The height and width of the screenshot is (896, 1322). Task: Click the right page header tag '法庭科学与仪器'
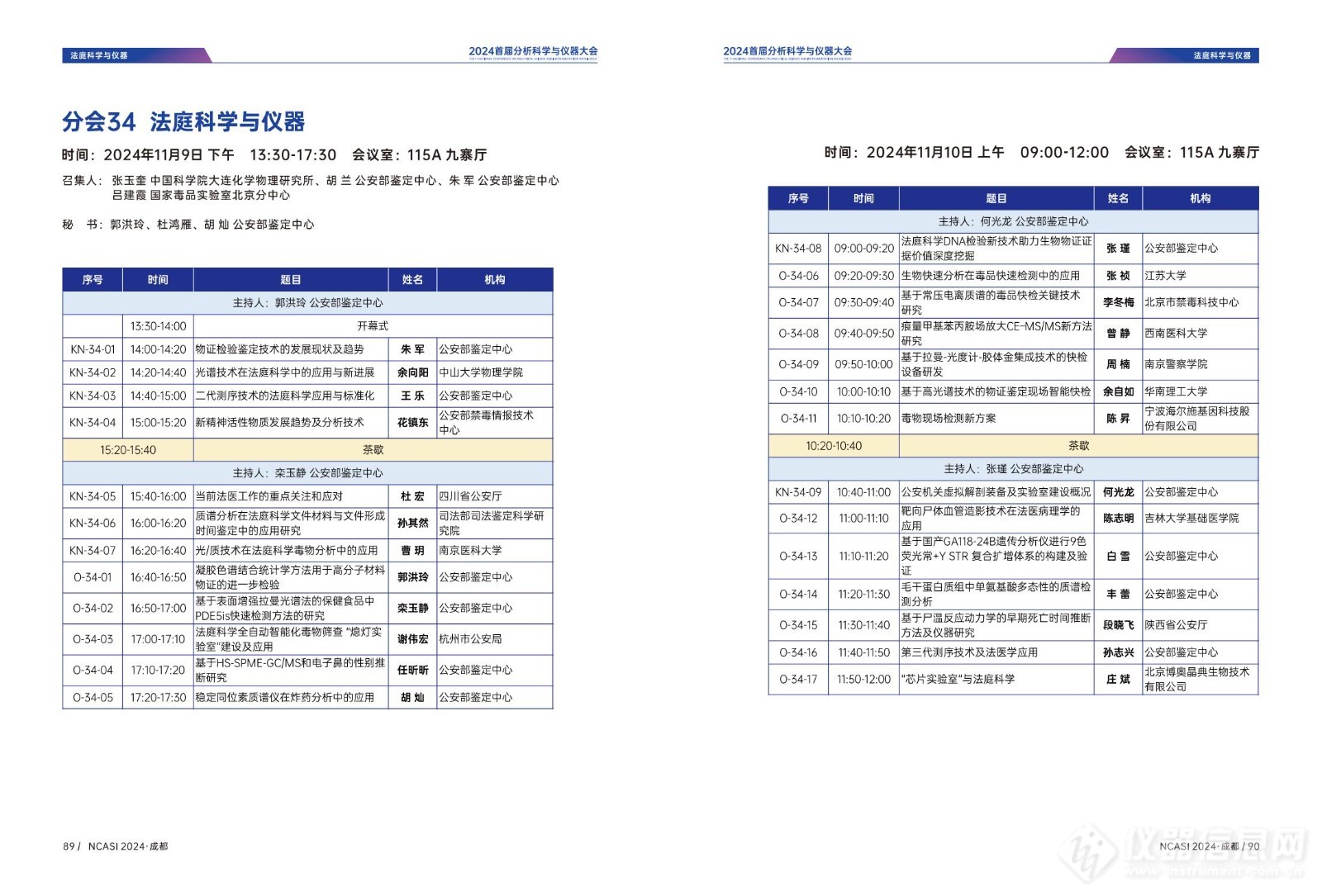pos(1222,55)
